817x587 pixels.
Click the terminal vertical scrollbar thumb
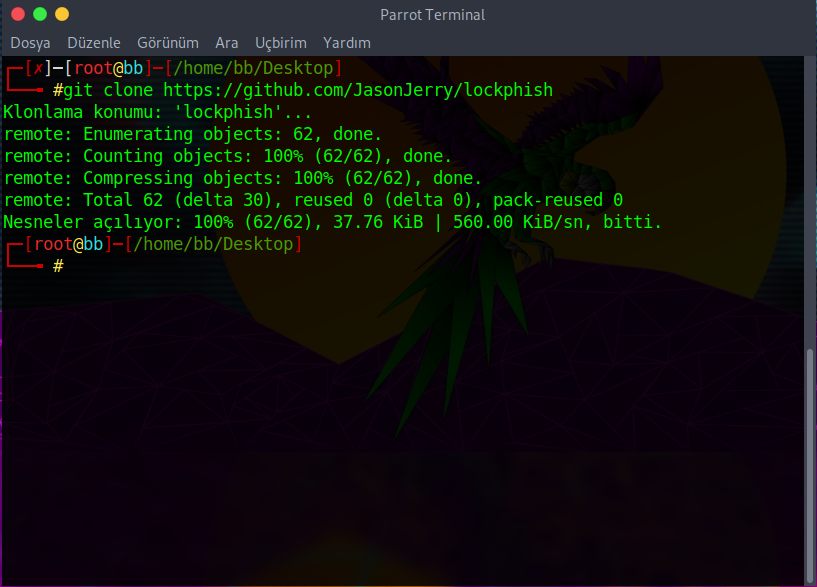[x=810, y=466]
